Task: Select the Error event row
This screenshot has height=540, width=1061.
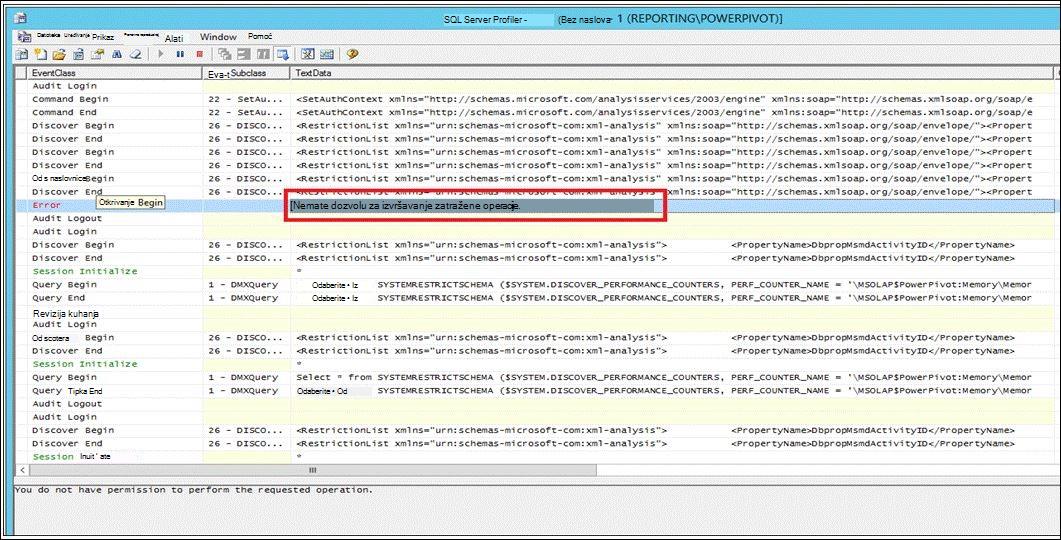Action: 535,205
